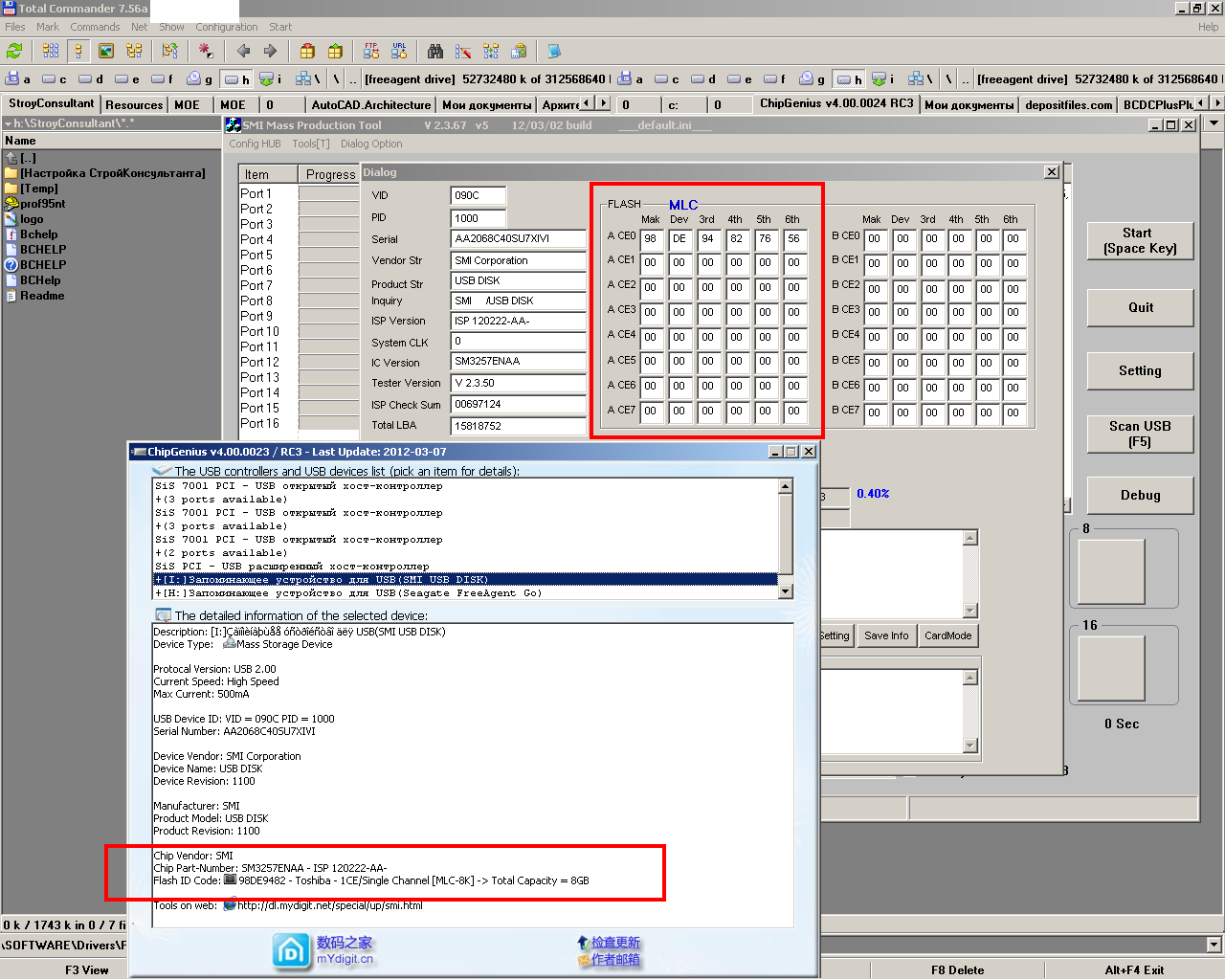Image resolution: width=1225 pixels, height=980 pixels.
Task: Switch to AutoCAD.Architecture tab
Action: click(x=370, y=105)
